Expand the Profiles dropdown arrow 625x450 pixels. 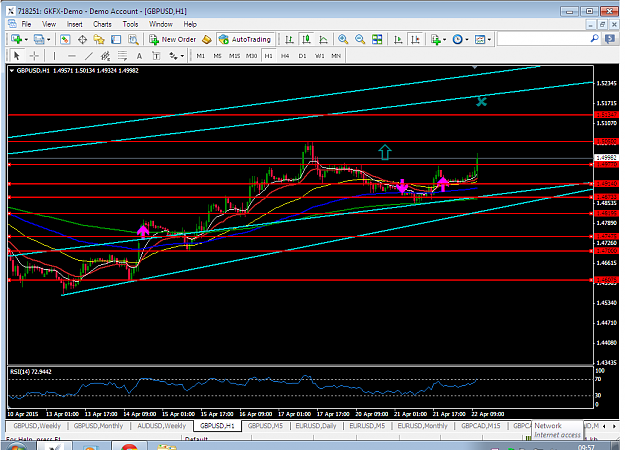pos(49,39)
